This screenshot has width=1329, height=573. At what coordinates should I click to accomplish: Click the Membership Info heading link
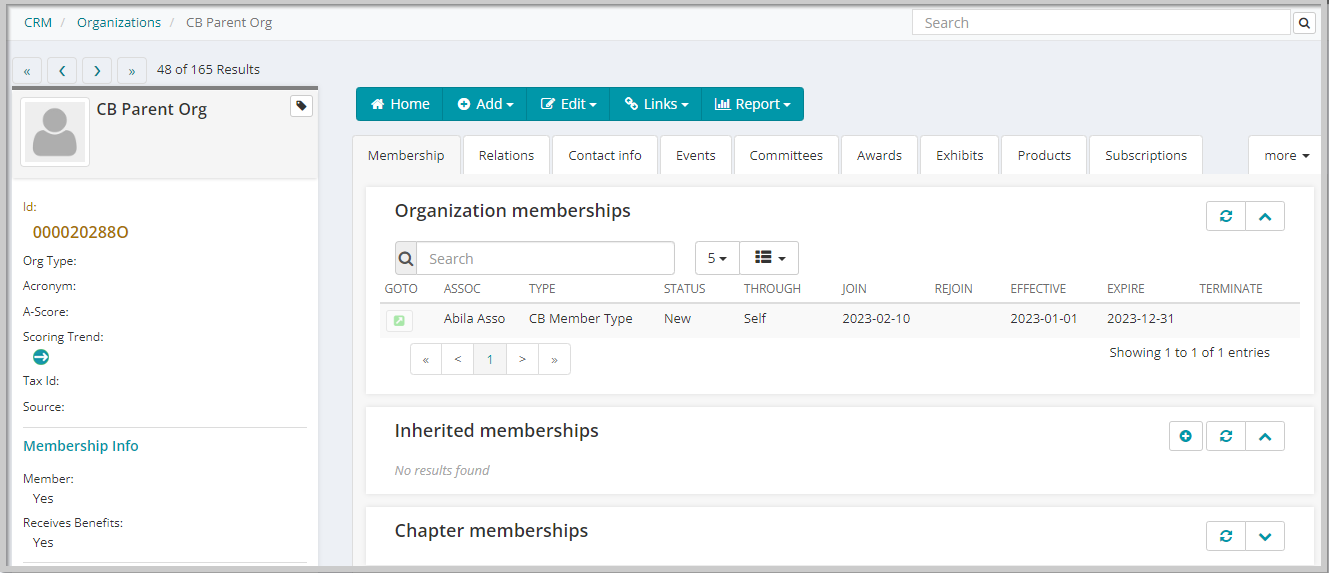(81, 446)
